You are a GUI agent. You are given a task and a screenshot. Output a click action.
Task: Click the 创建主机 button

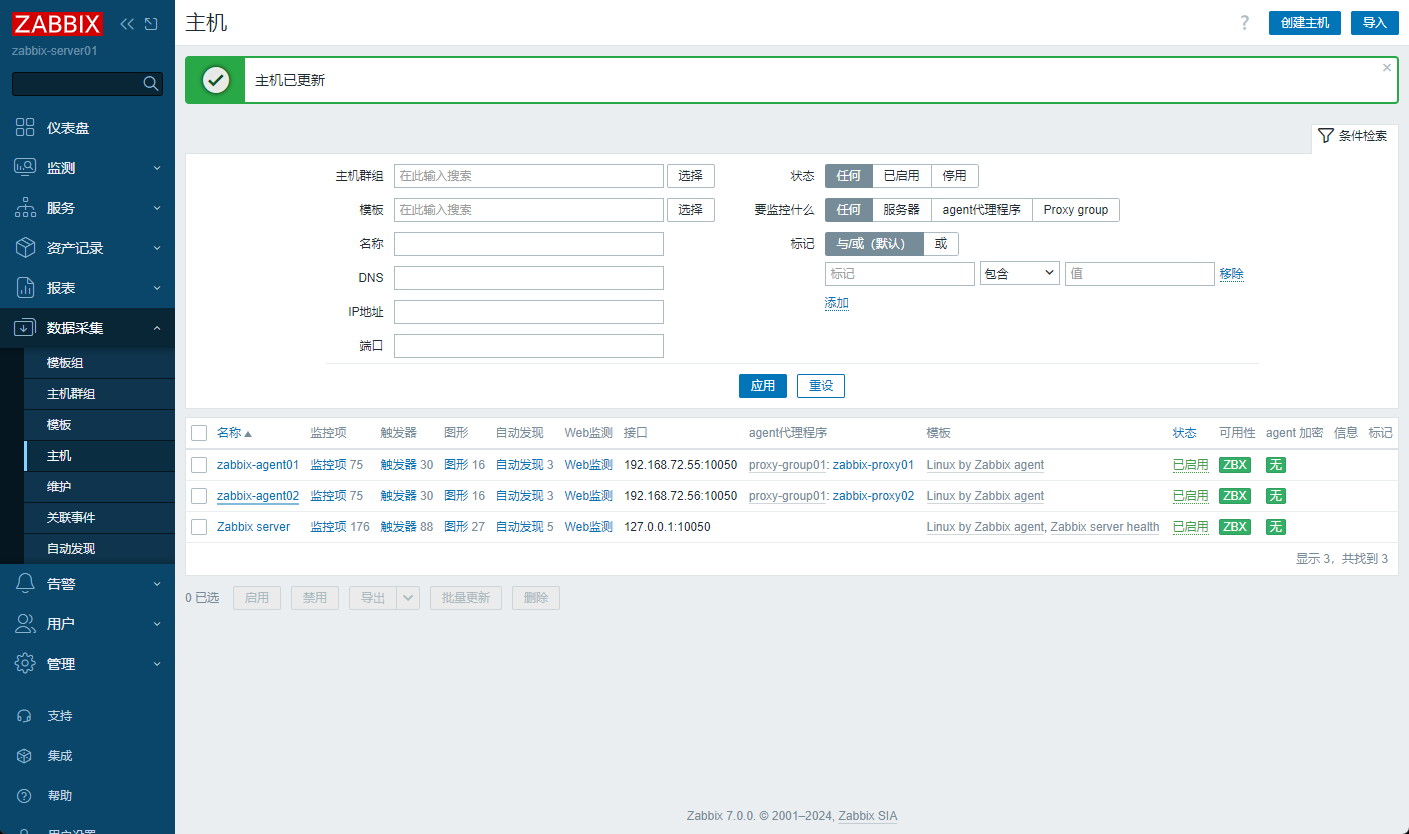pos(1304,22)
